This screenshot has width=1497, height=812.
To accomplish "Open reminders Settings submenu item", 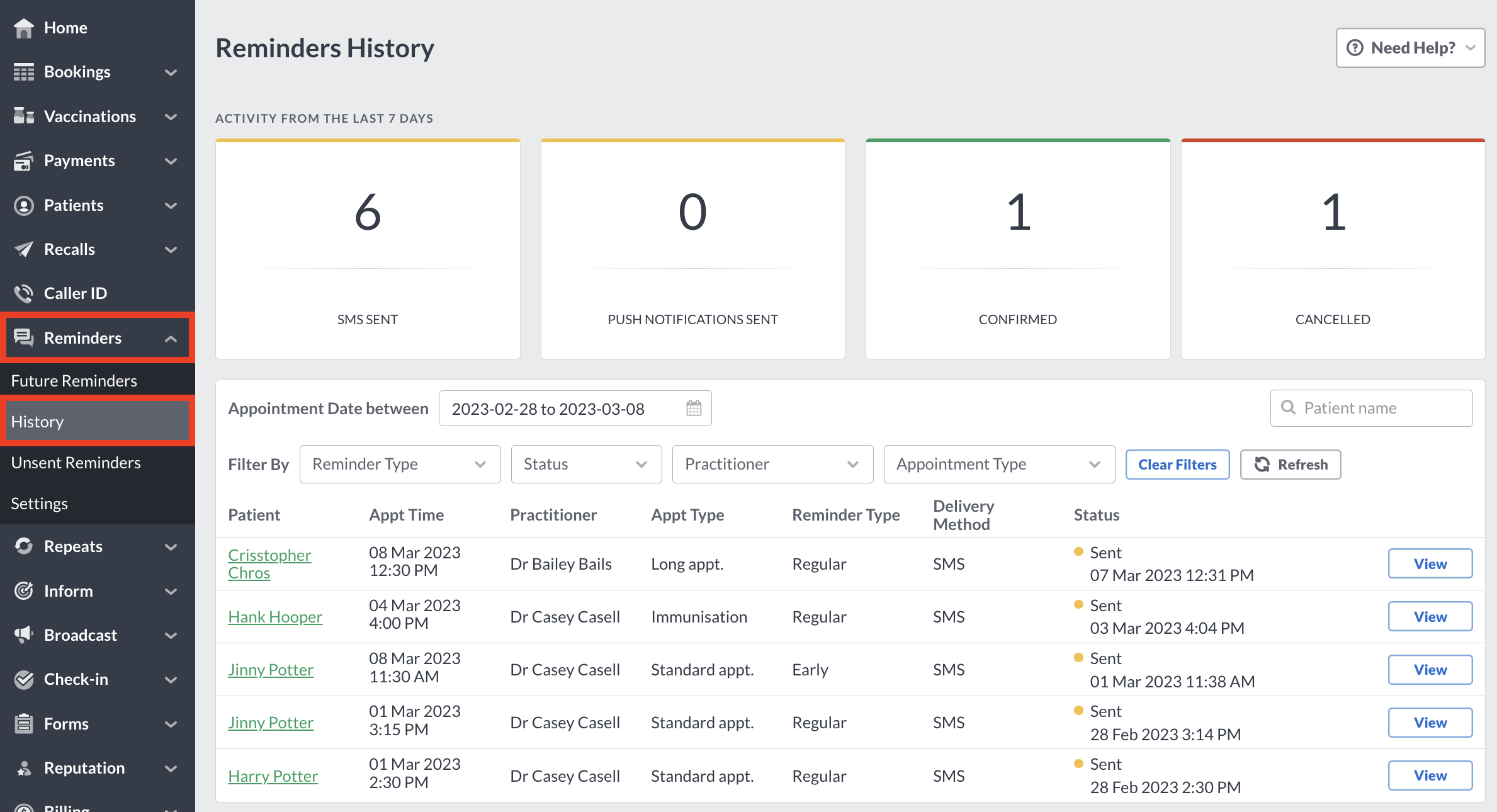I will coord(98,504).
